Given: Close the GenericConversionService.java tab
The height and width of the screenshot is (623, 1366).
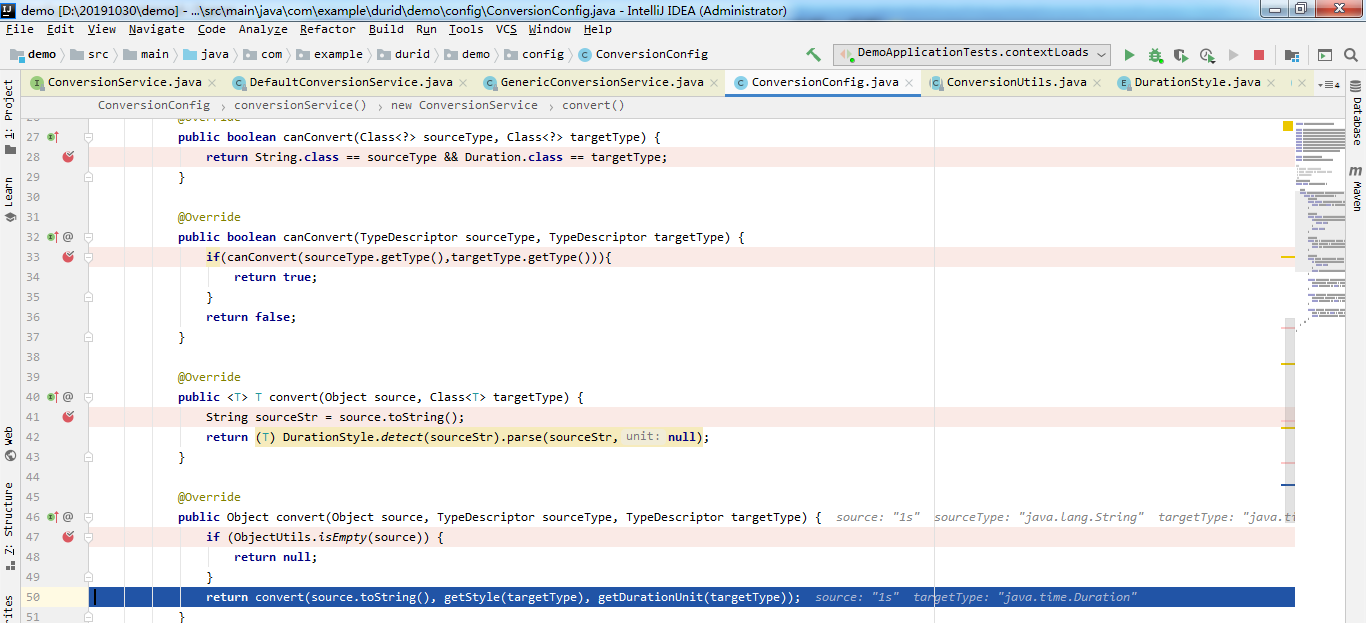Looking at the screenshot, I should [715, 83].
